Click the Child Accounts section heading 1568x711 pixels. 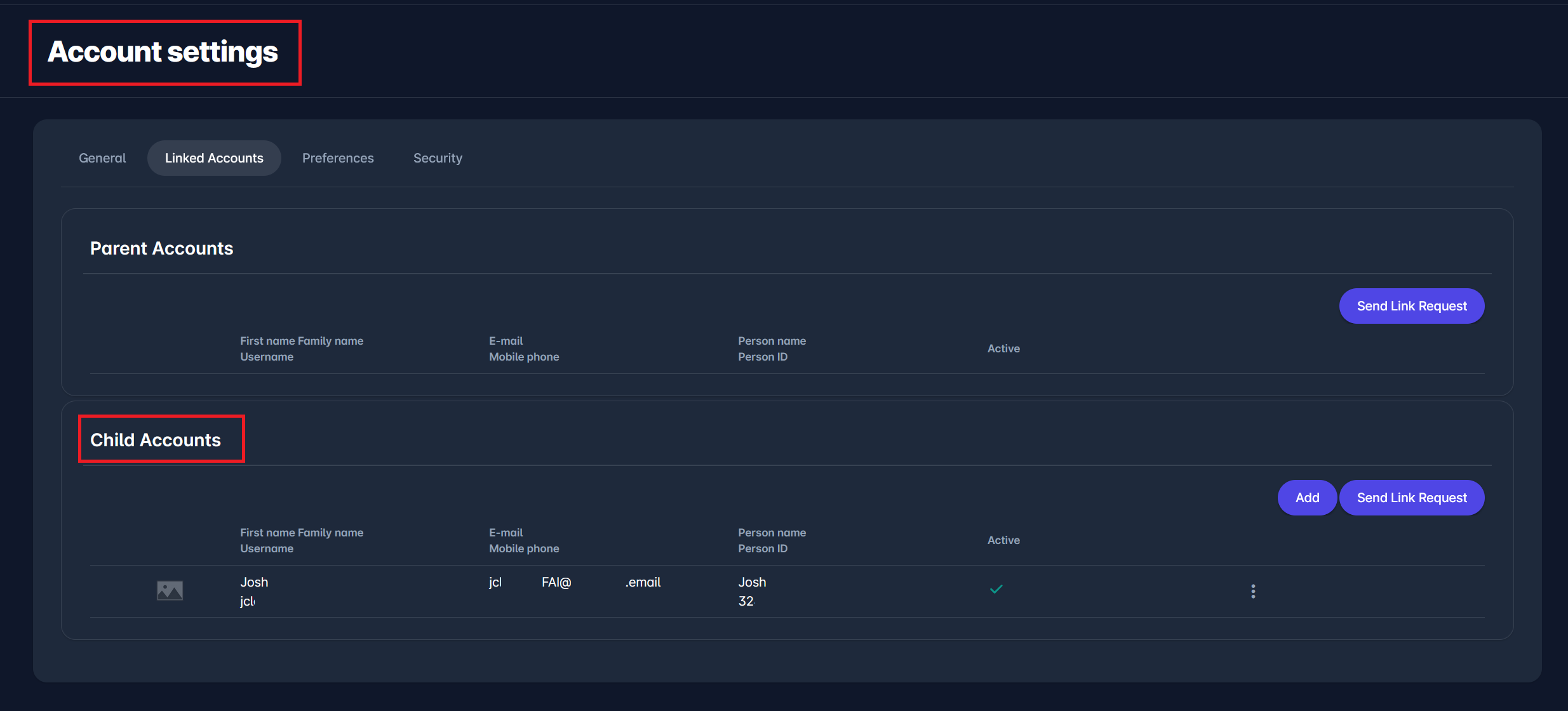[156, 440]
